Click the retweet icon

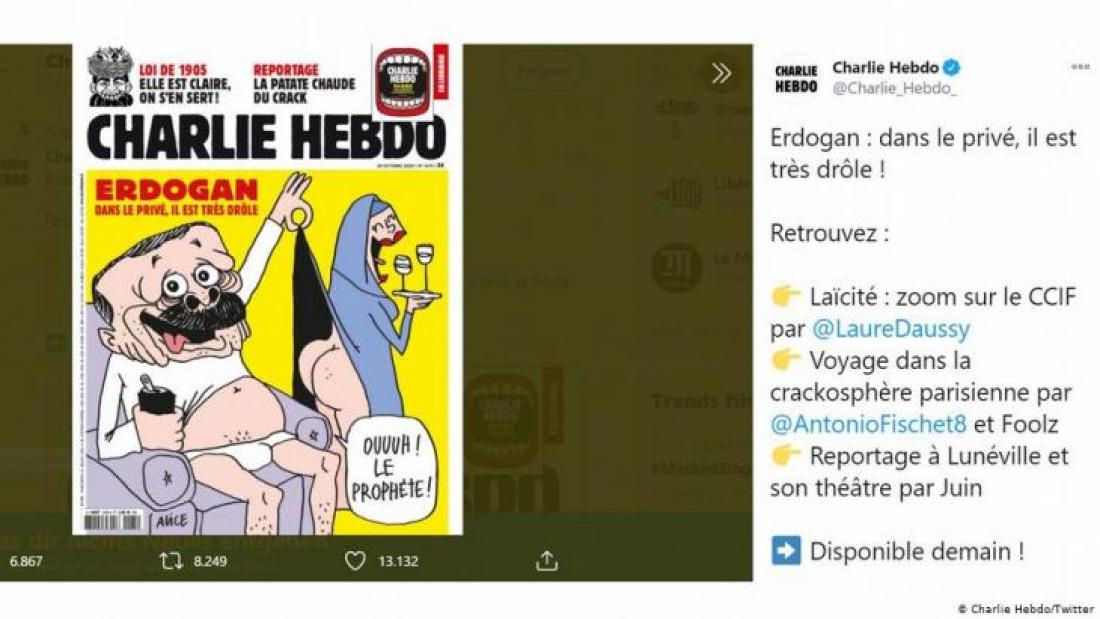170,561
